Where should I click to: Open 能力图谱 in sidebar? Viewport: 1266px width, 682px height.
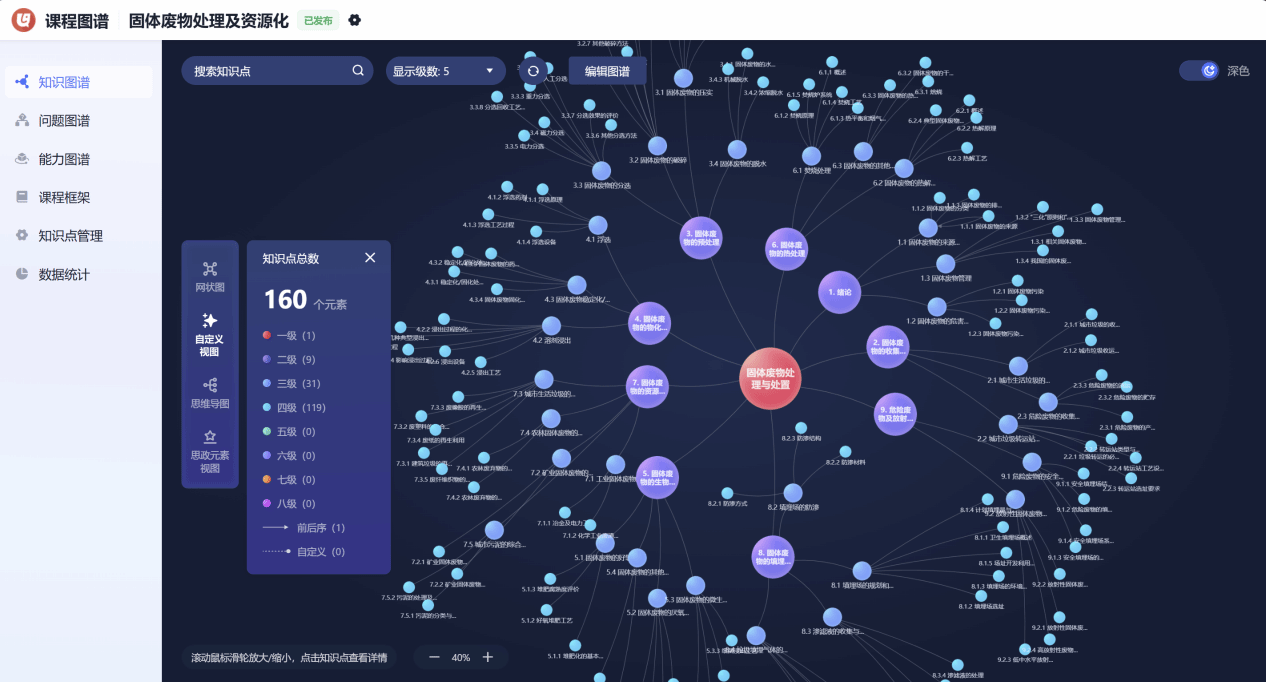click(79, 159)
